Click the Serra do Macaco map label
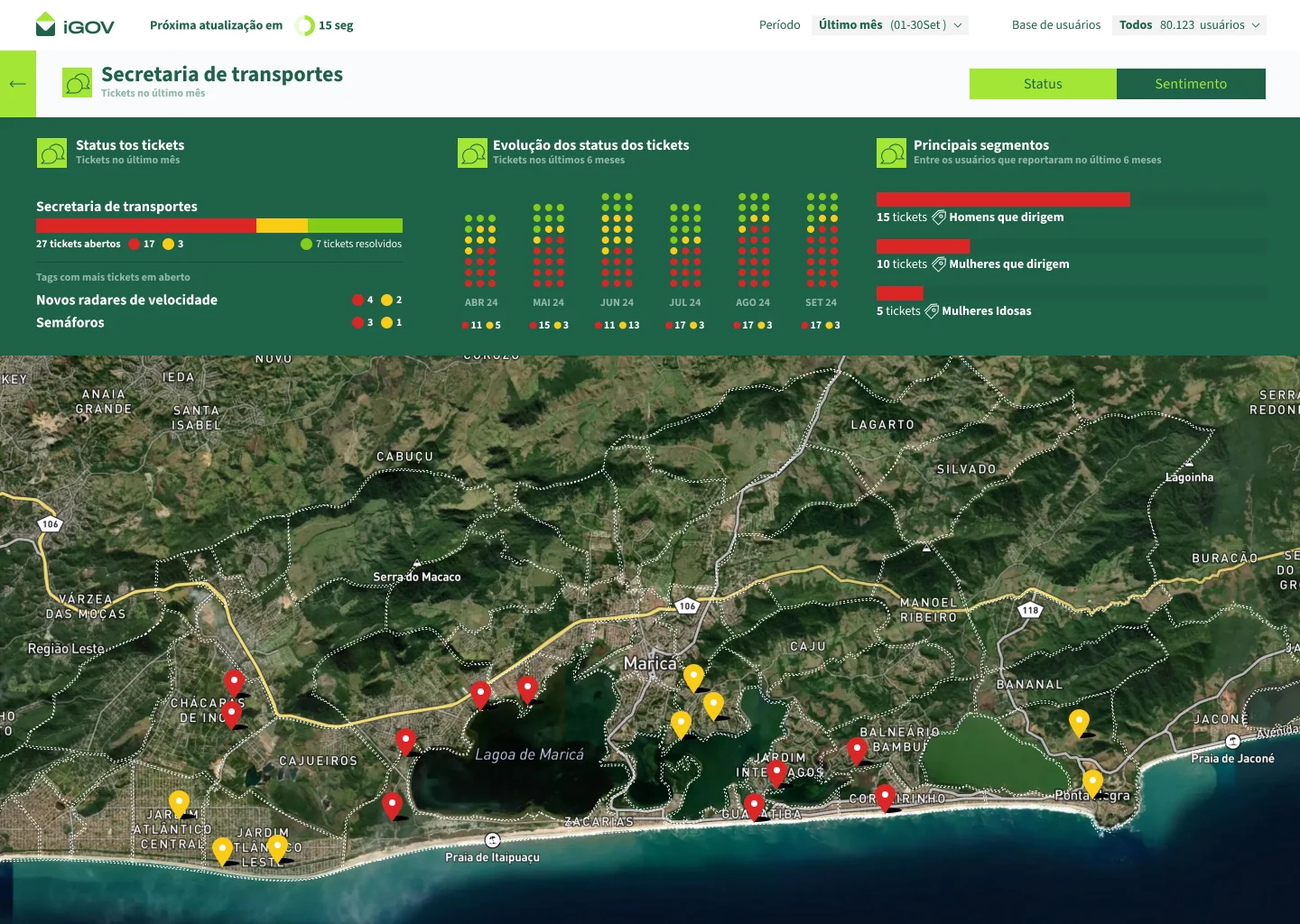This screenshot has height=924, width=1300. tap(417, 577)
